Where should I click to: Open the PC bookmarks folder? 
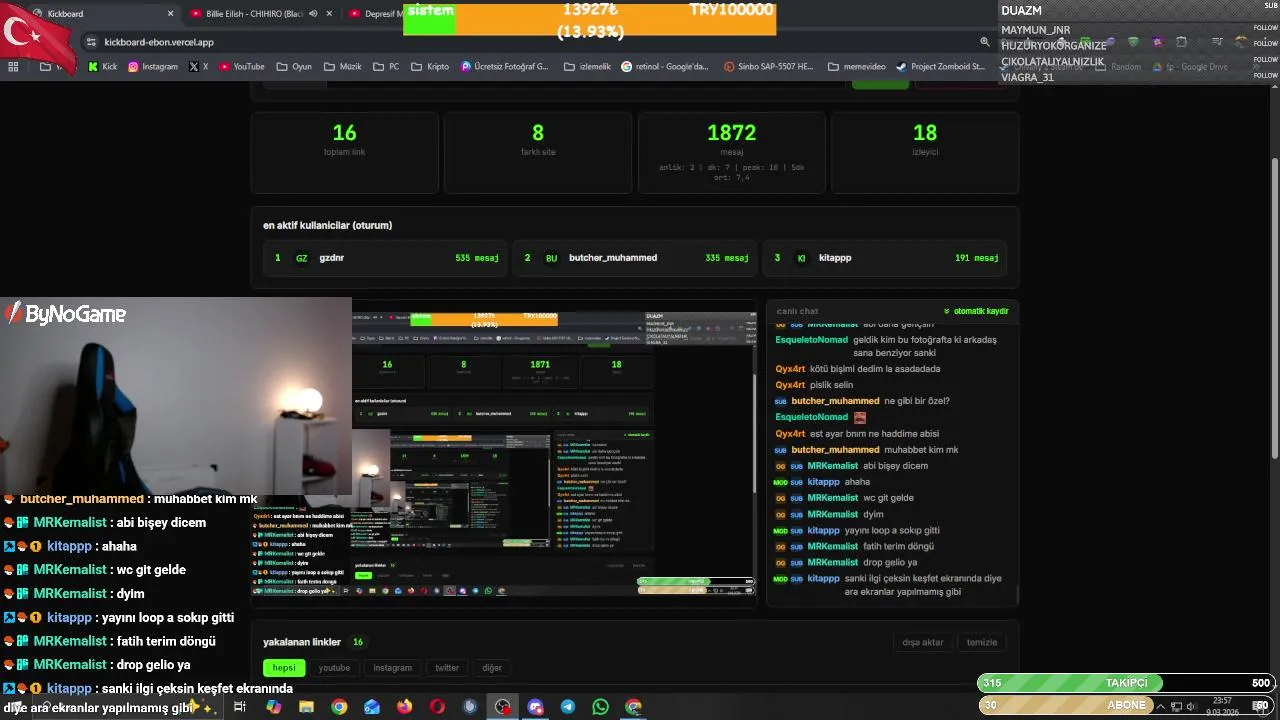(386, 67)
